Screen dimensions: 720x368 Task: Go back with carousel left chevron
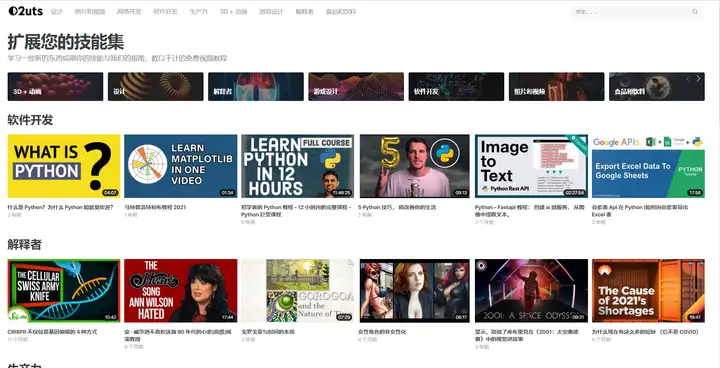[688, 79]
